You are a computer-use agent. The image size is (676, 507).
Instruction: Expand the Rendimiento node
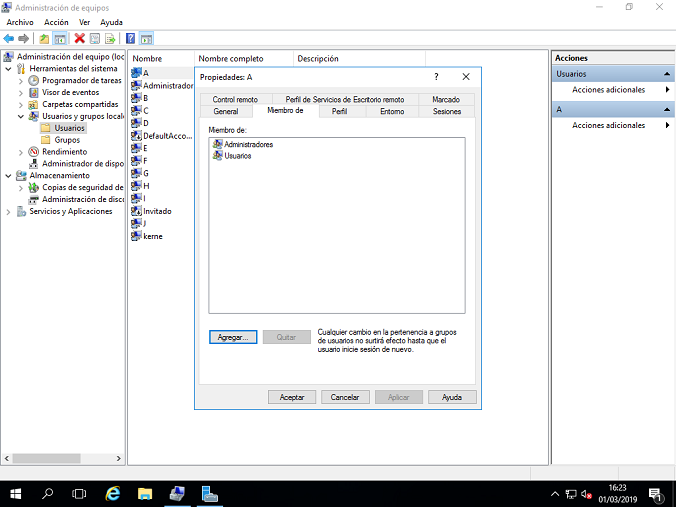21,152
